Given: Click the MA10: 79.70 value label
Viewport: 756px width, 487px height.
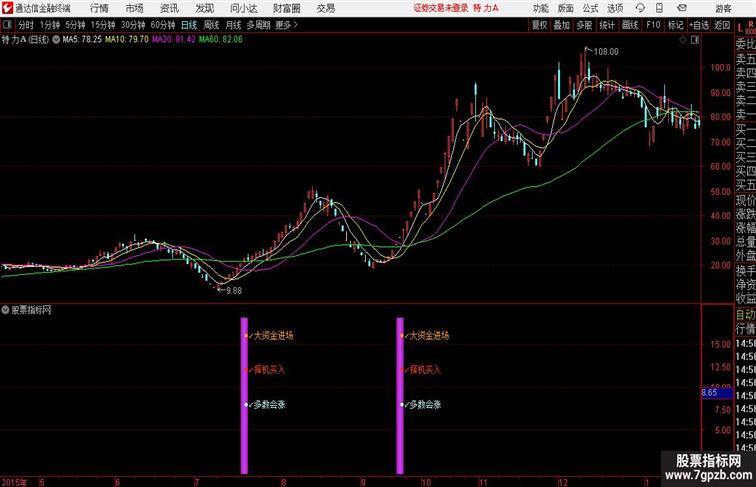Looking at the screenshot, I should point(127,40).
